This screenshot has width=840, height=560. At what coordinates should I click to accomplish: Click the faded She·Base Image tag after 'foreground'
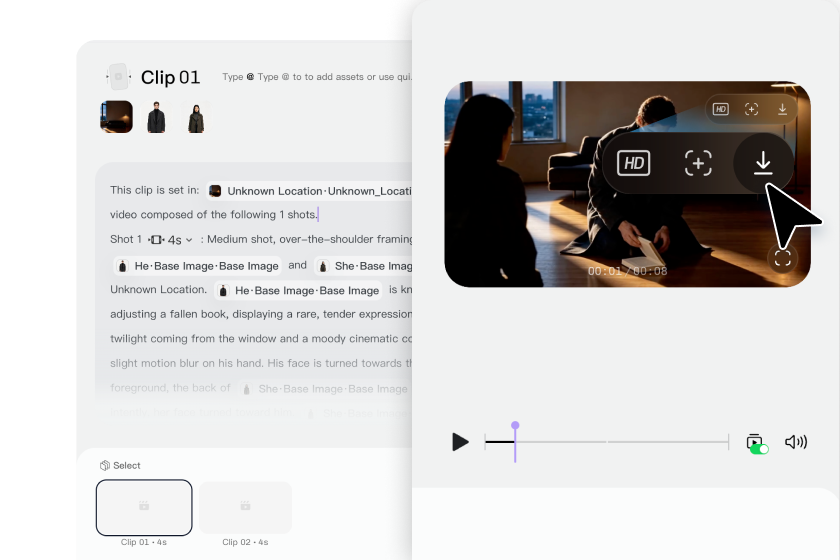click(x=324, y=389)
